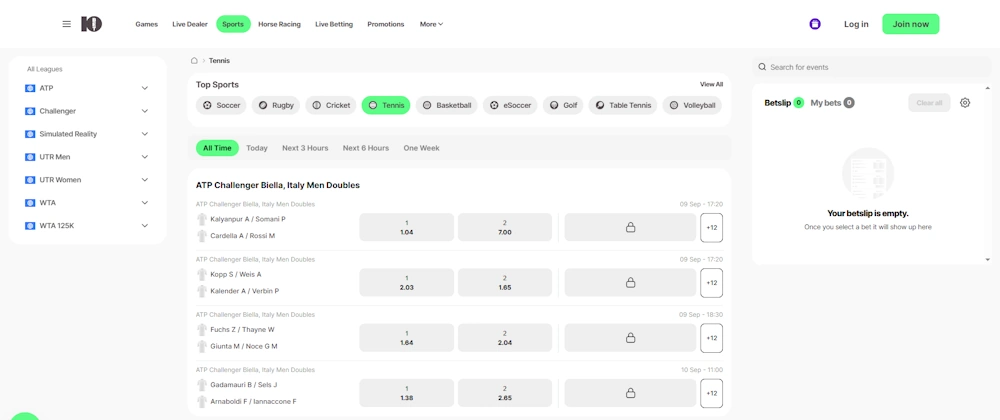Show +12 markets for Kalyanpur match

coord(711,228)
